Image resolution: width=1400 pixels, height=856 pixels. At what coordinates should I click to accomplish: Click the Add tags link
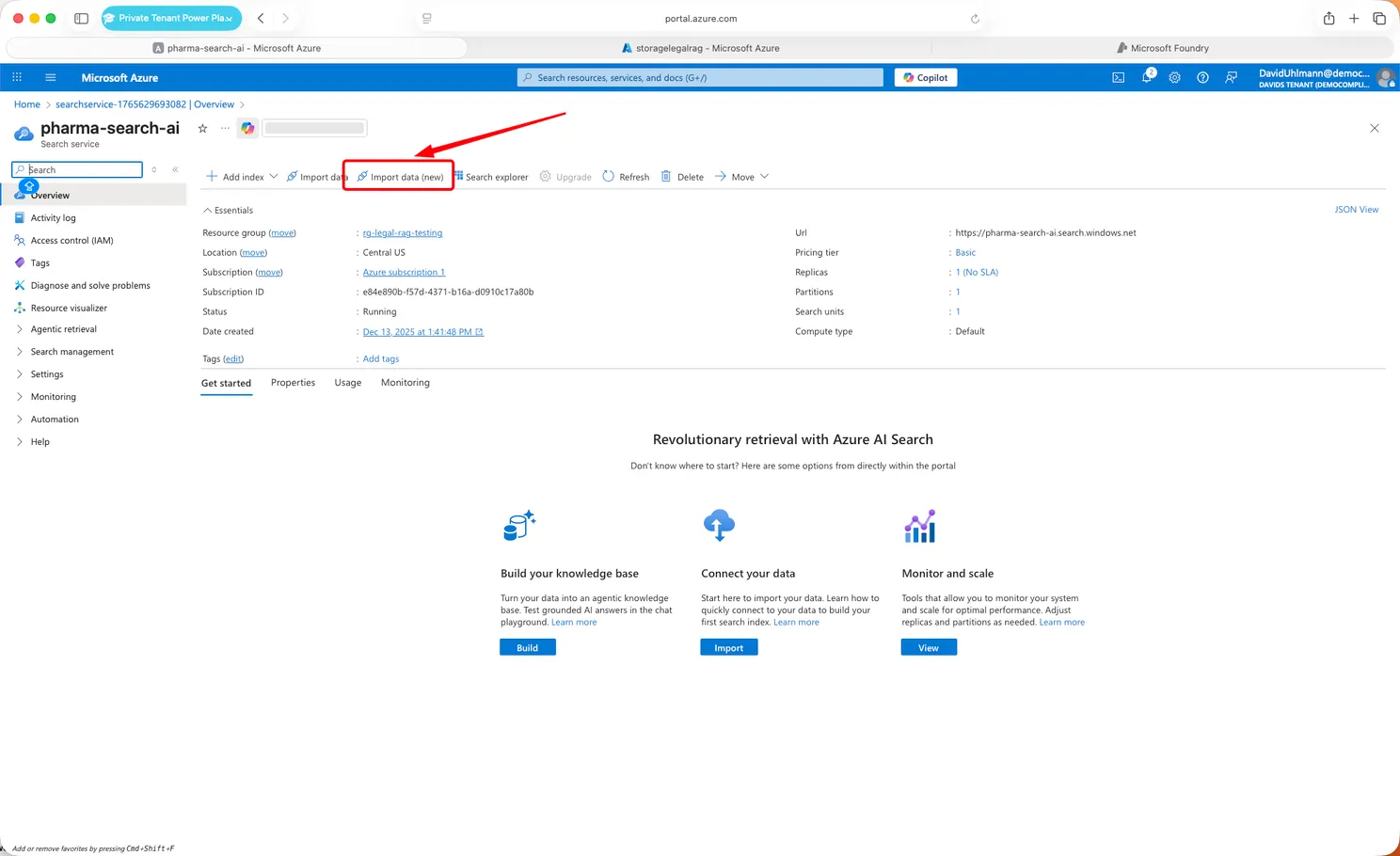pyautogui.click(x=381, y=359)
